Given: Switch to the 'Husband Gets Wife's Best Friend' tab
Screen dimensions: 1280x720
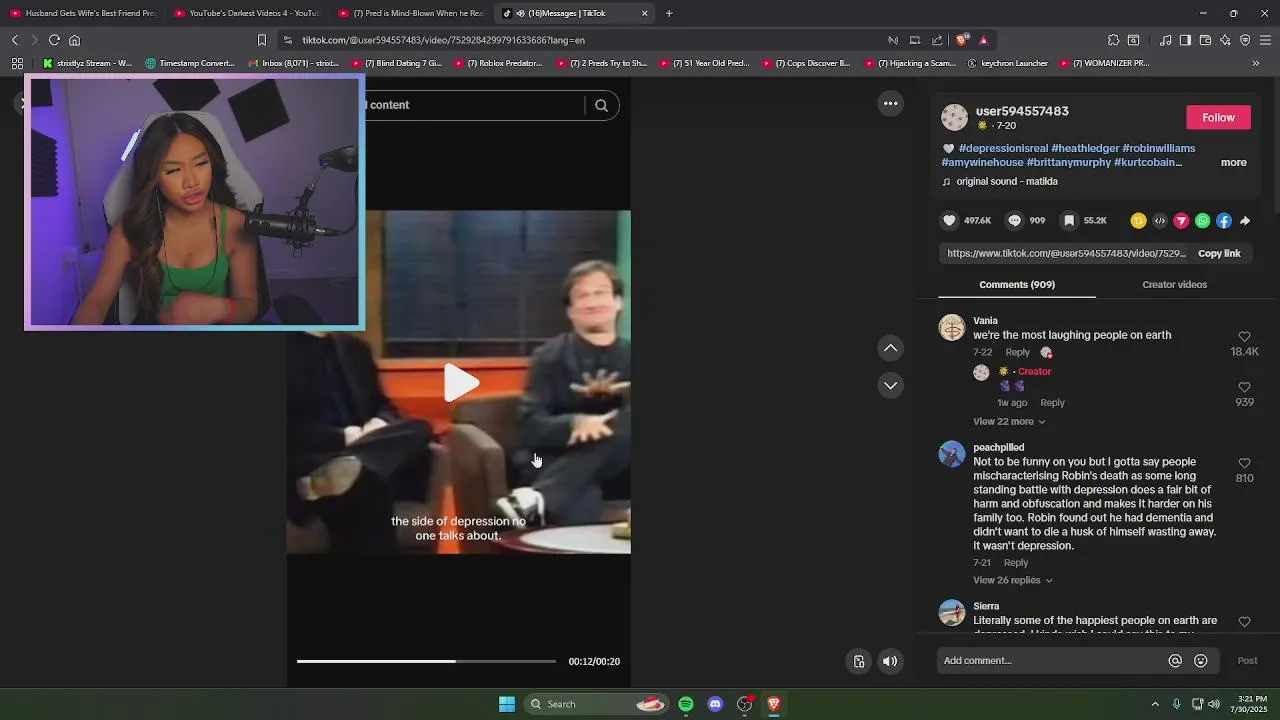Looking at the screenshot, I should pyautogui.click(x=82, y=13).
